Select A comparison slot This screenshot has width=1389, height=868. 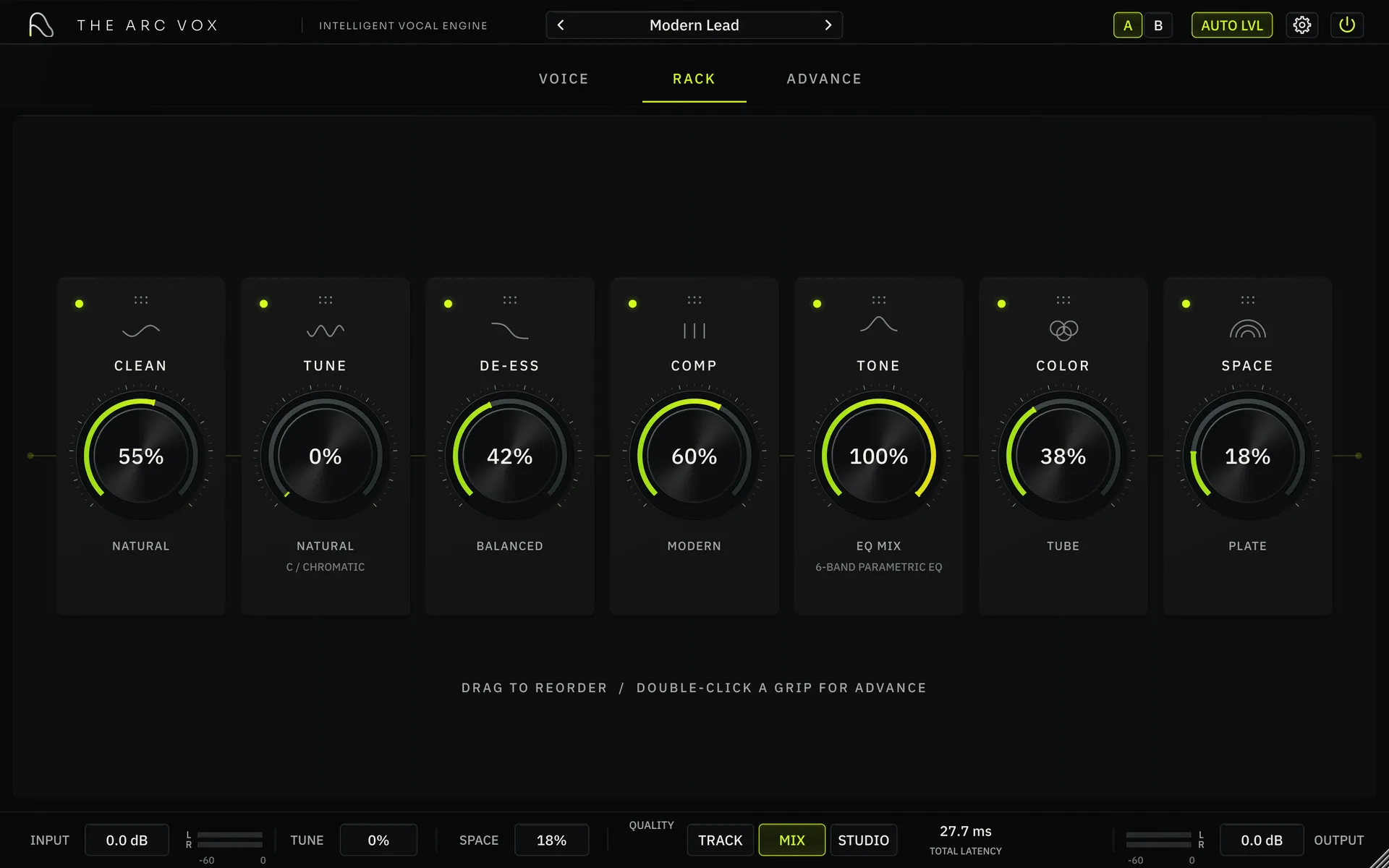click(1128, 25)
